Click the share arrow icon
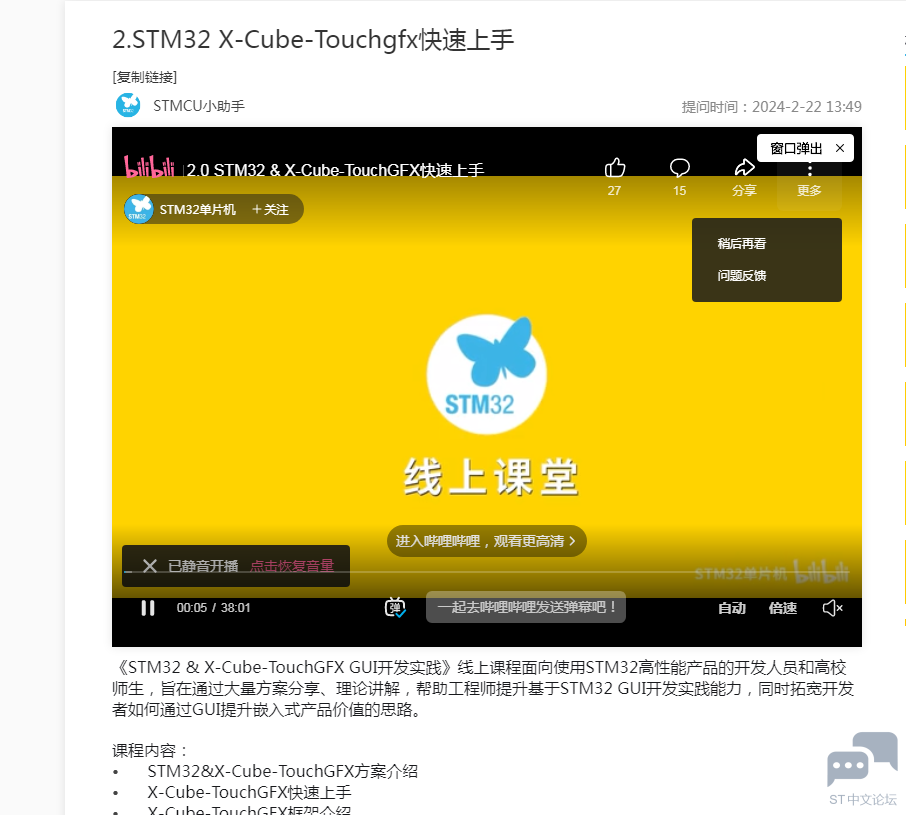 744,168
